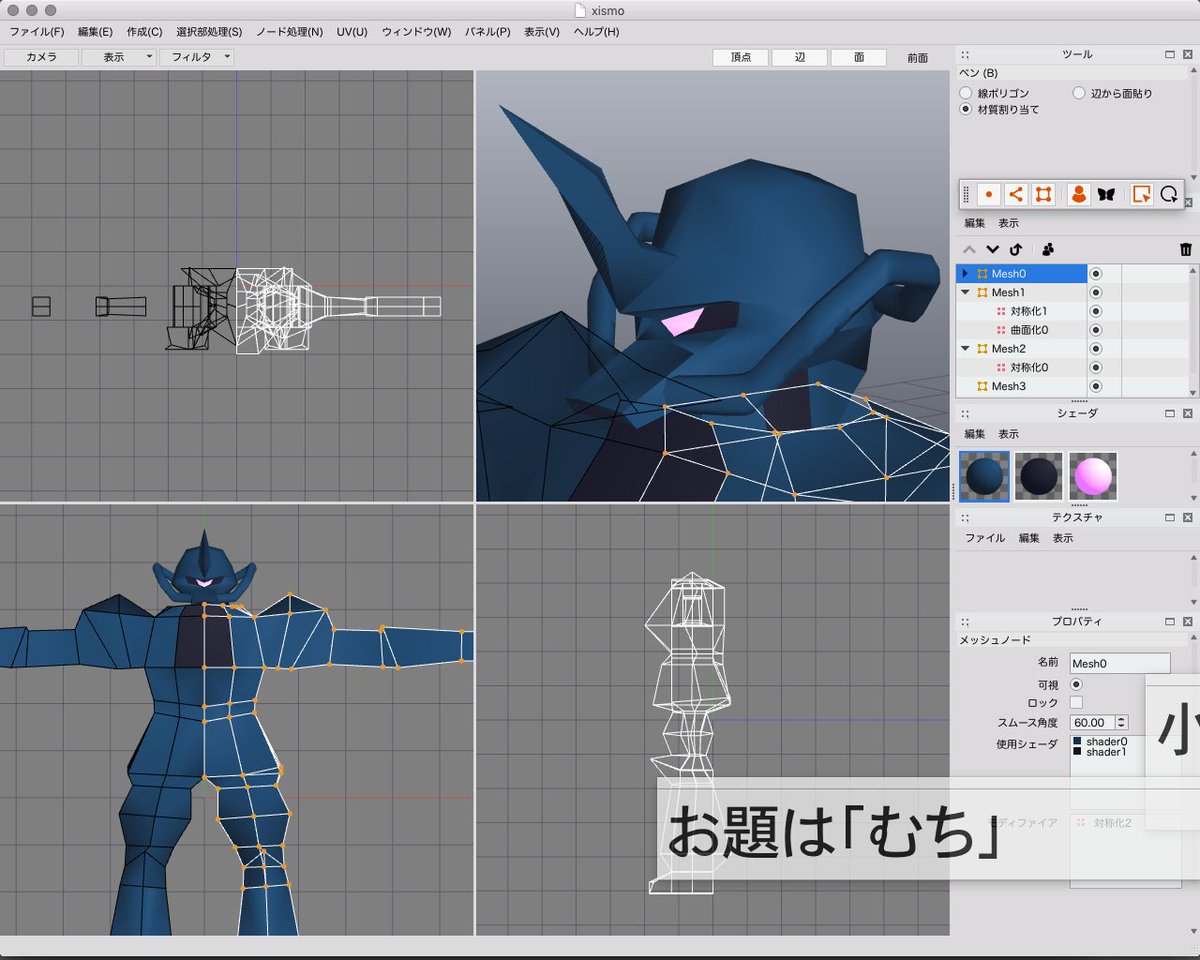This screenshot has width=1200, height=960.
Task: Open the 表示 dropdown in viewport toolbar
Action: pos(119,57)
